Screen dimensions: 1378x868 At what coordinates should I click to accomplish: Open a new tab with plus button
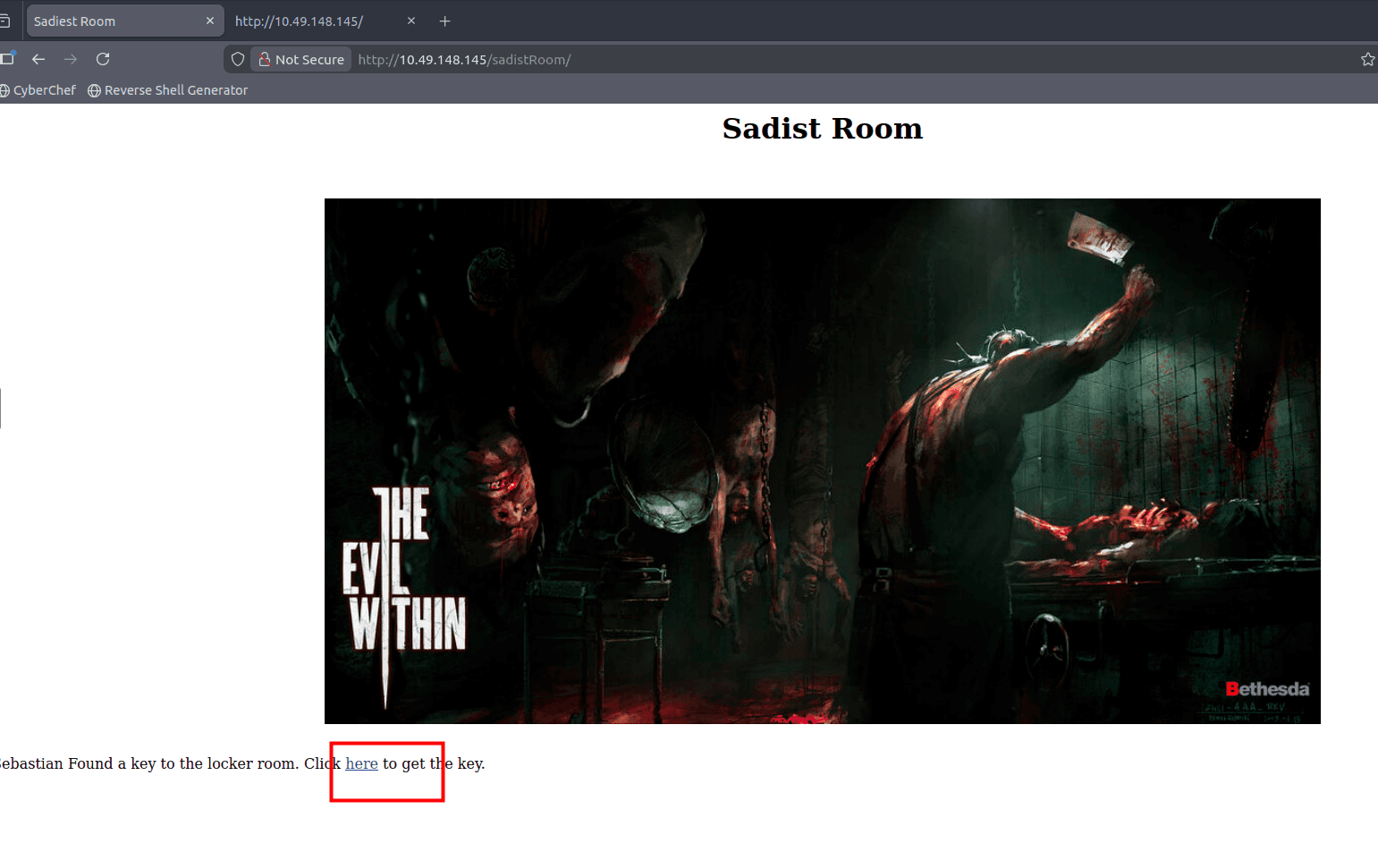(444, 21)
